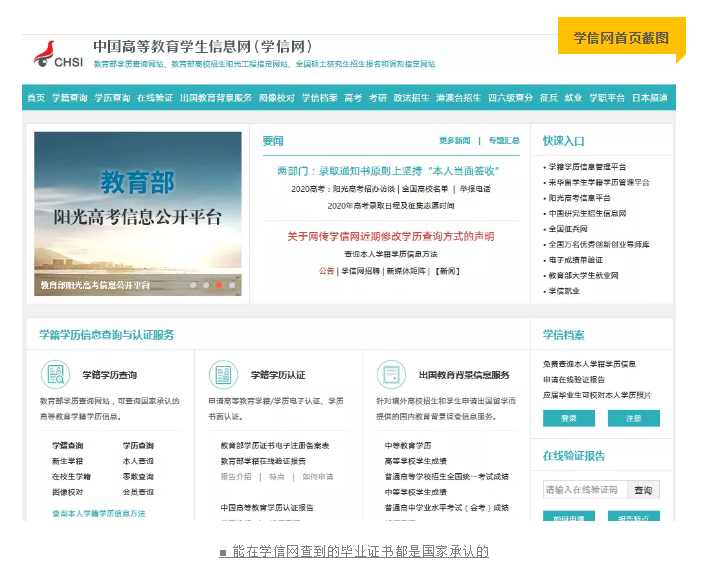Open 2020年高考录取日程及征集志愿时间 link
This screenshot has height=577, width=706.
[x=391, y=206]
